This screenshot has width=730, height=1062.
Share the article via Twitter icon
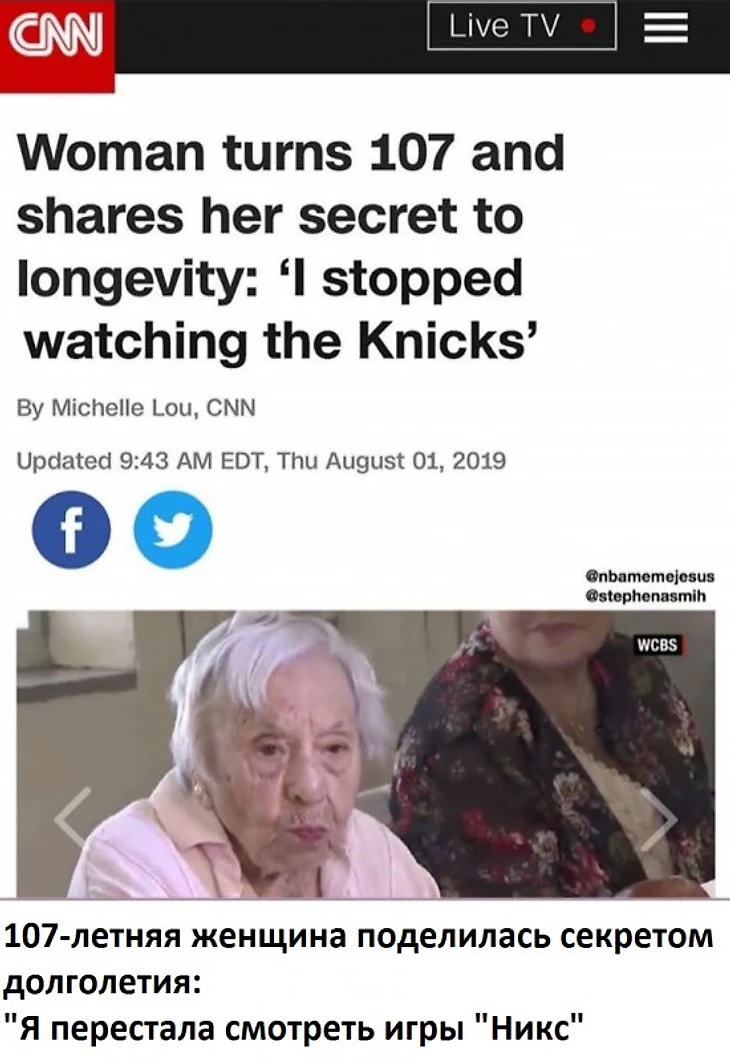click(x=173, y=529)
